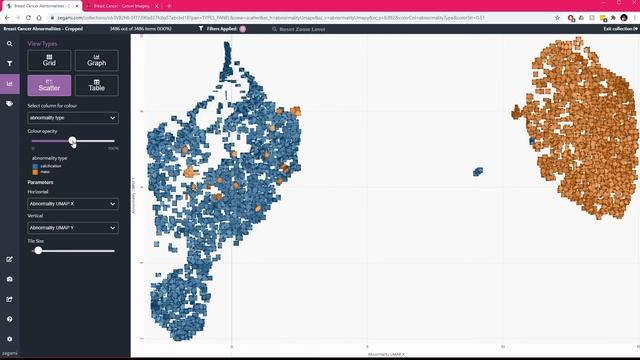640x360 pixels.
Task: Switch to Table view
Action: coord(97,85)
